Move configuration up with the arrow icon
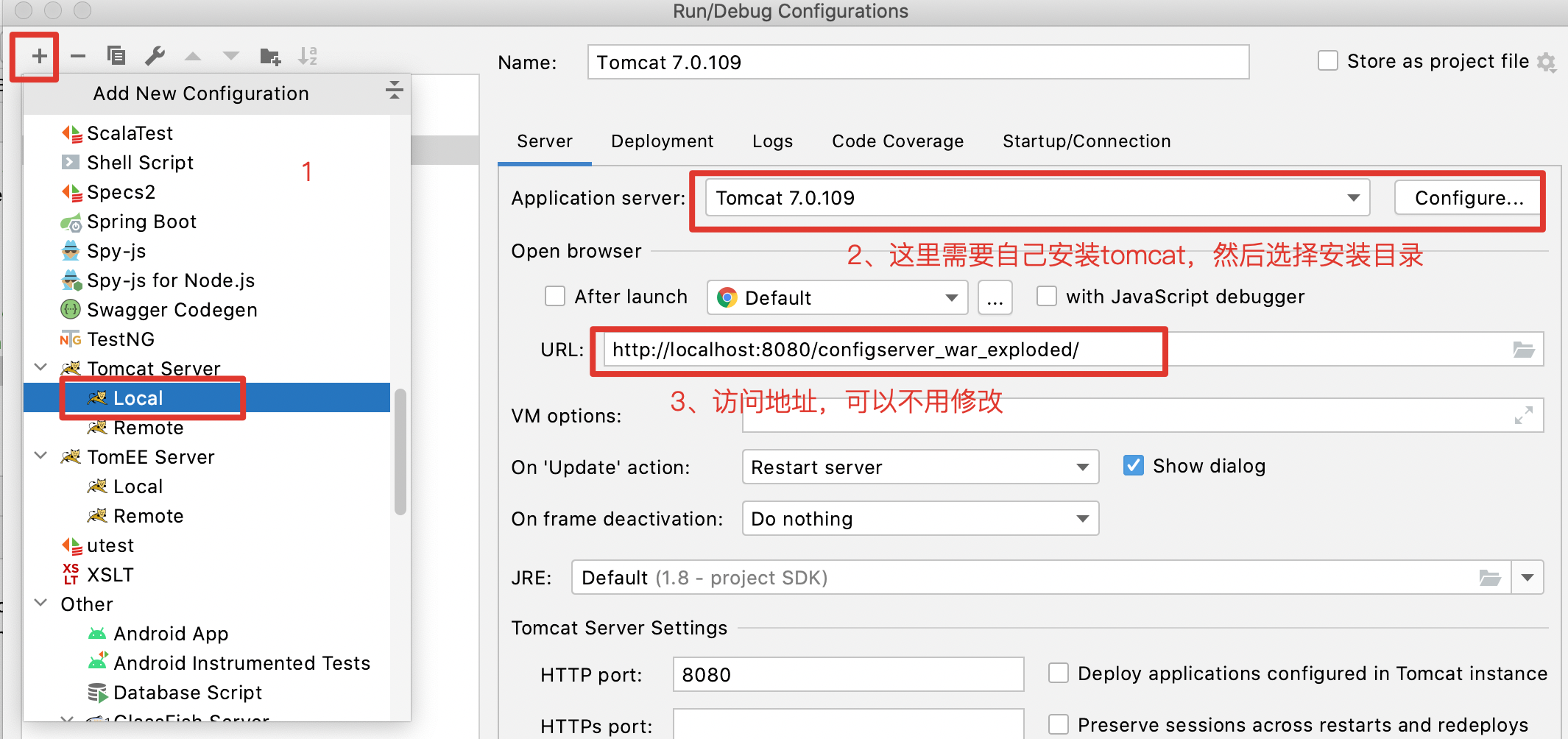Screen dimensions: 1568x739 coord(193,56)
